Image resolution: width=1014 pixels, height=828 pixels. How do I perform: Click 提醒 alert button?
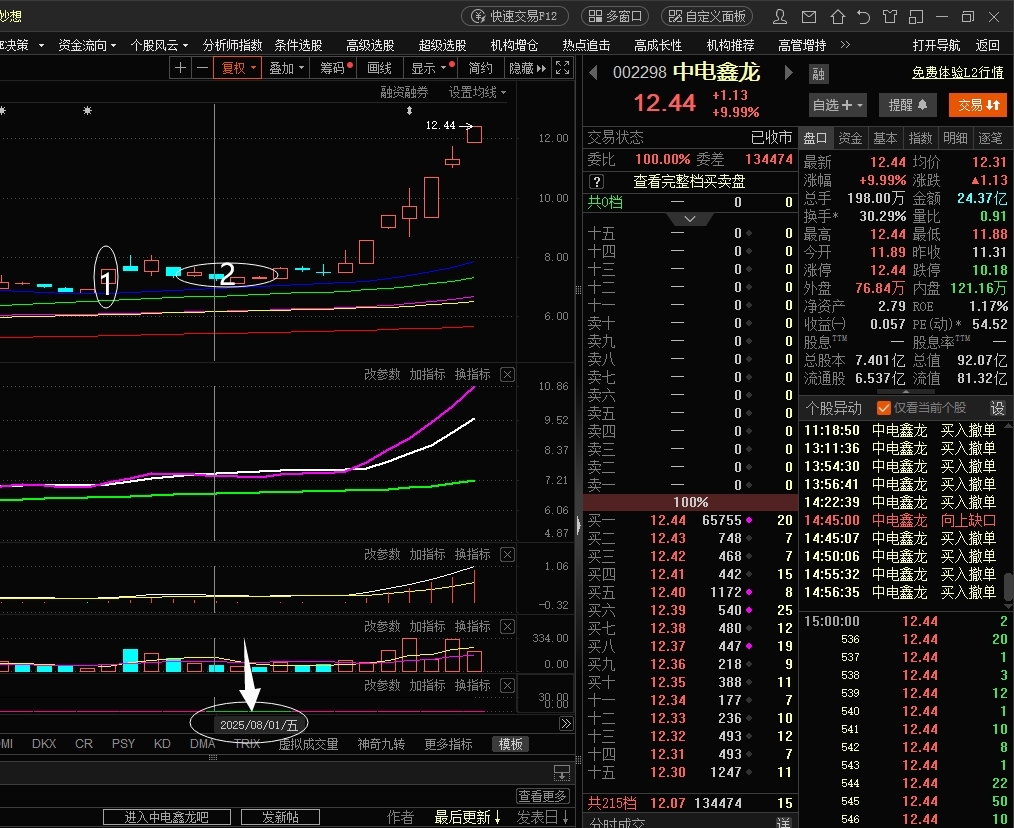tap(907, 105)
